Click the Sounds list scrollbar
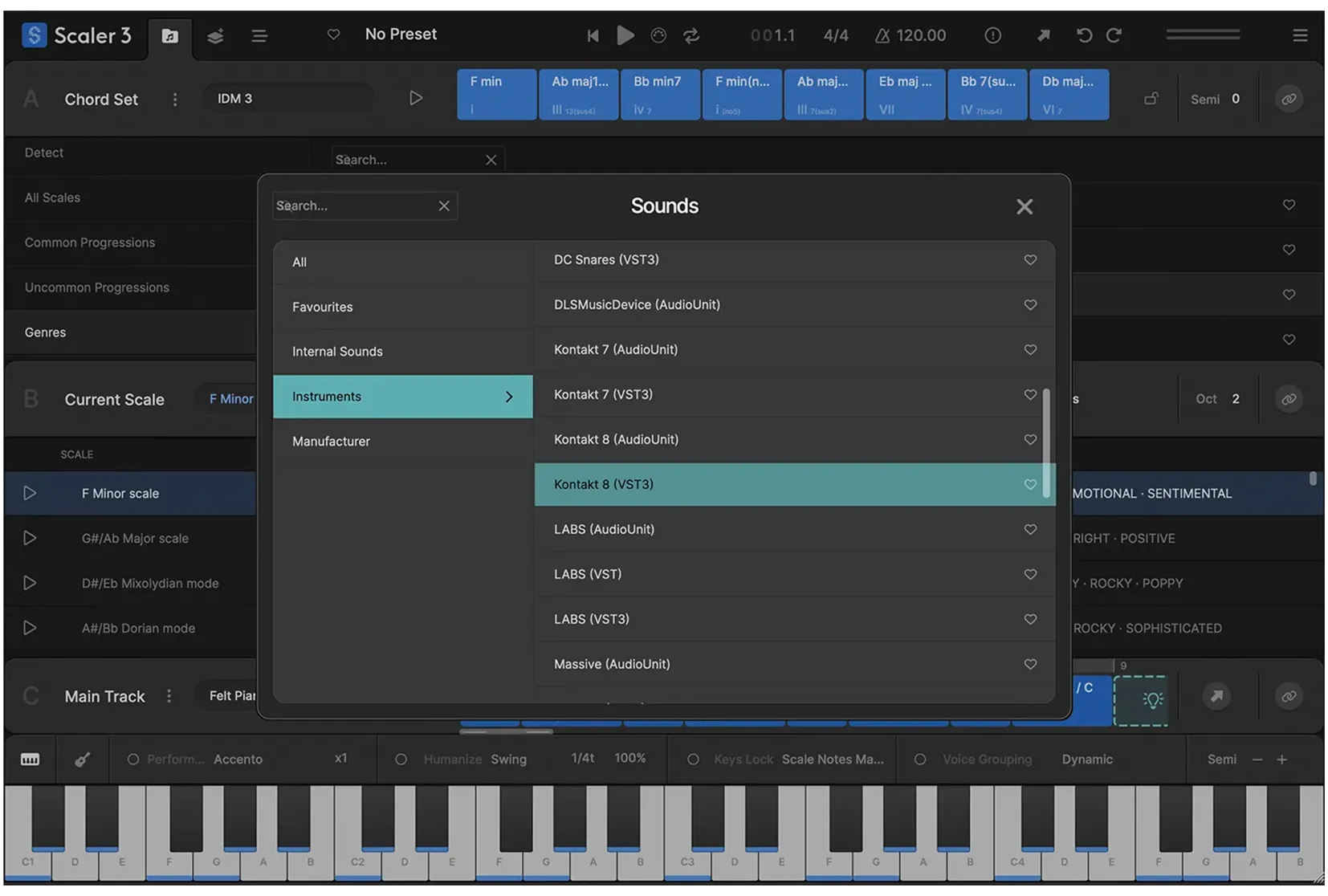 tap(1046, 443)
